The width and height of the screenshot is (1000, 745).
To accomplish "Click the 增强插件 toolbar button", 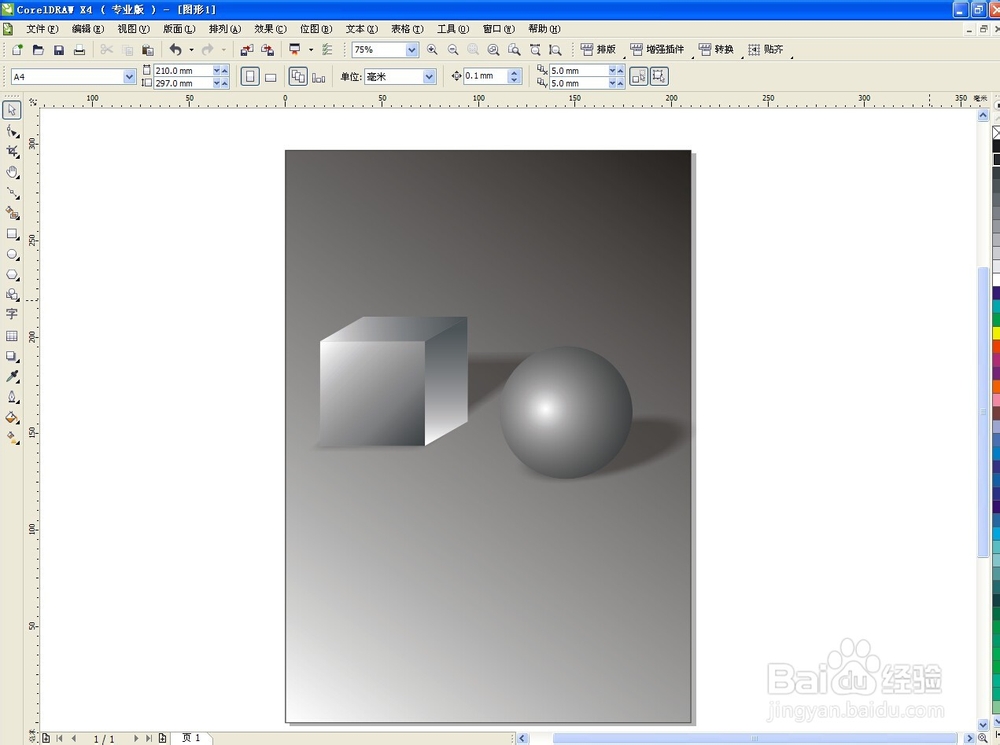I will 657,49.
